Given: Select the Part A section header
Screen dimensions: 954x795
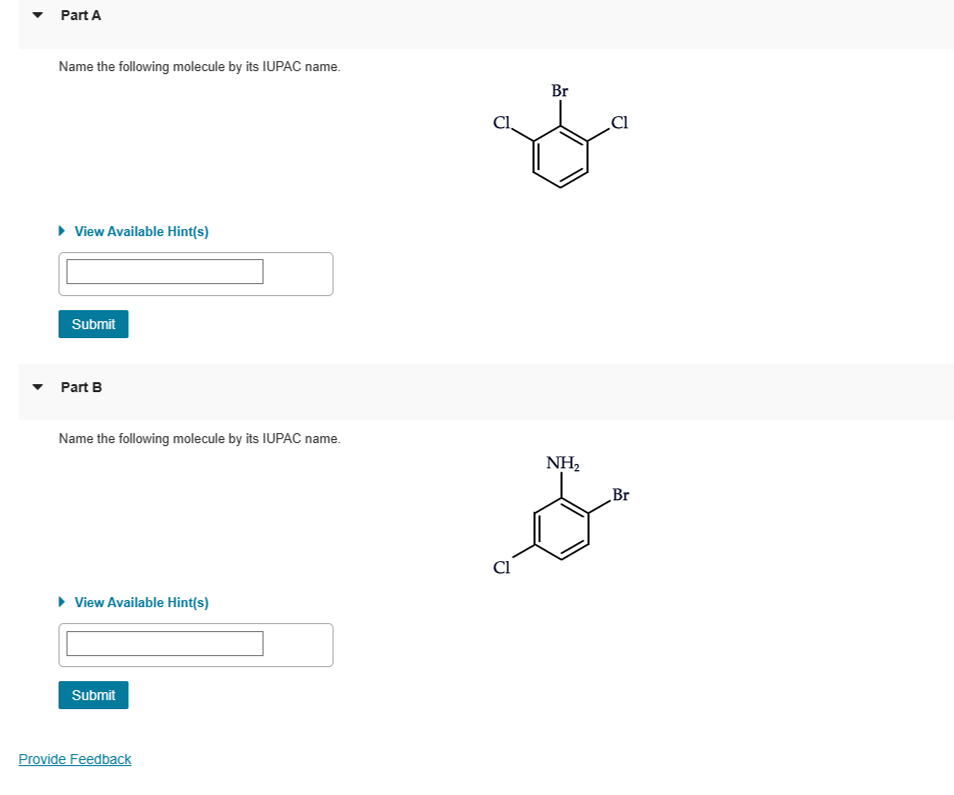Looking at the screenshot, I should (81, 15).
